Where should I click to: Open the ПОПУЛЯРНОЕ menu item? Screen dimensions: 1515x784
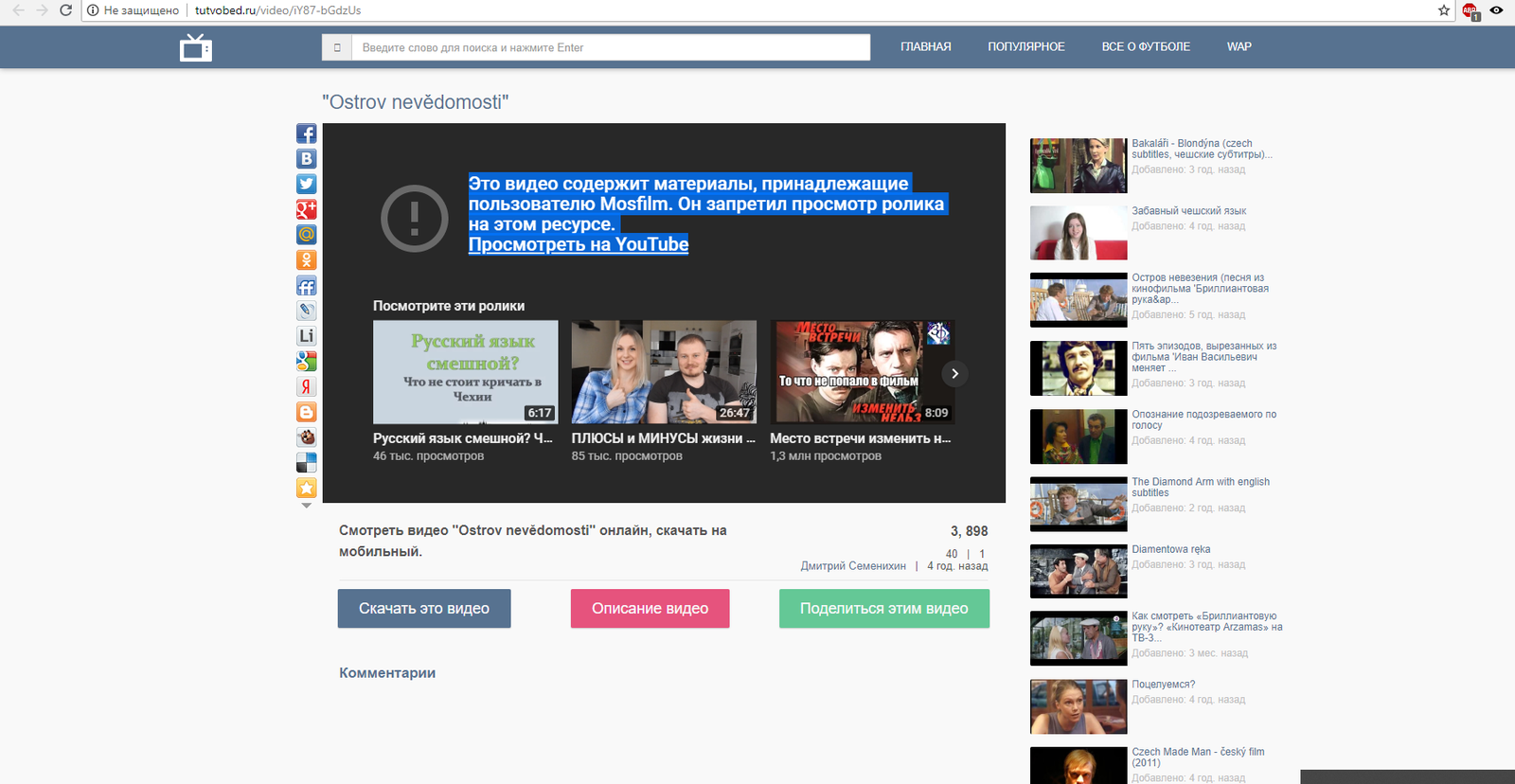click(x=1025, y=46)
